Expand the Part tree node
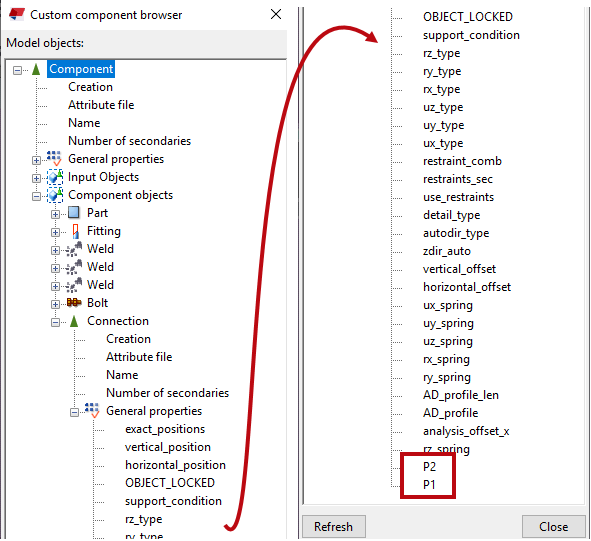This screenshot has height=541, width=591. tap(55, 214)
